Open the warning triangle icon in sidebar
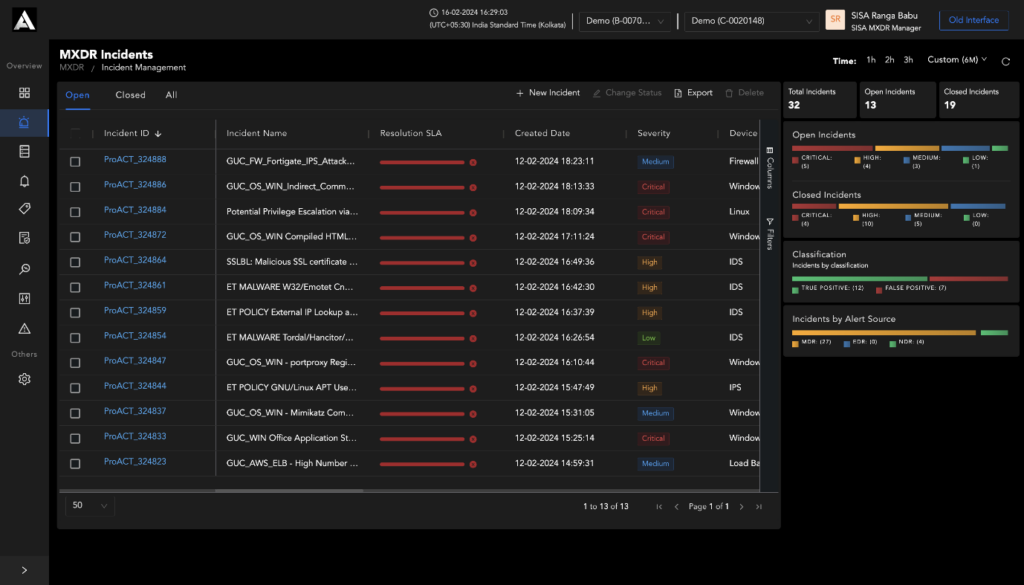Viewport: 1024px width, 585px height. [24, 328]
